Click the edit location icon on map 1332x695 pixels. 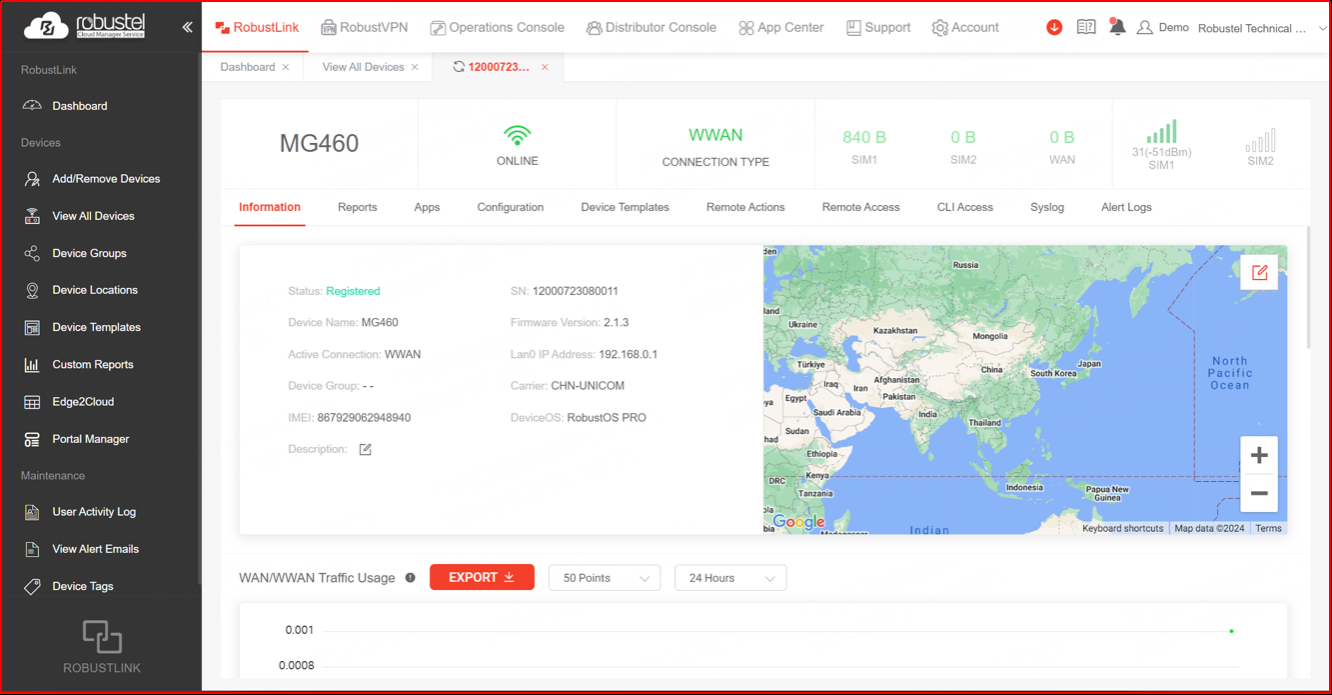(x=1259, y=272)
